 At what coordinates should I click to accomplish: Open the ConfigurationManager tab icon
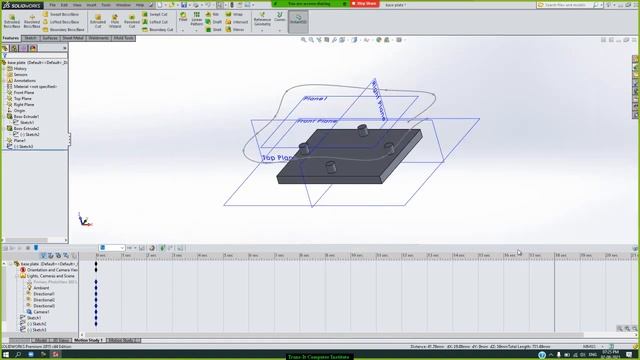[23, 48]
